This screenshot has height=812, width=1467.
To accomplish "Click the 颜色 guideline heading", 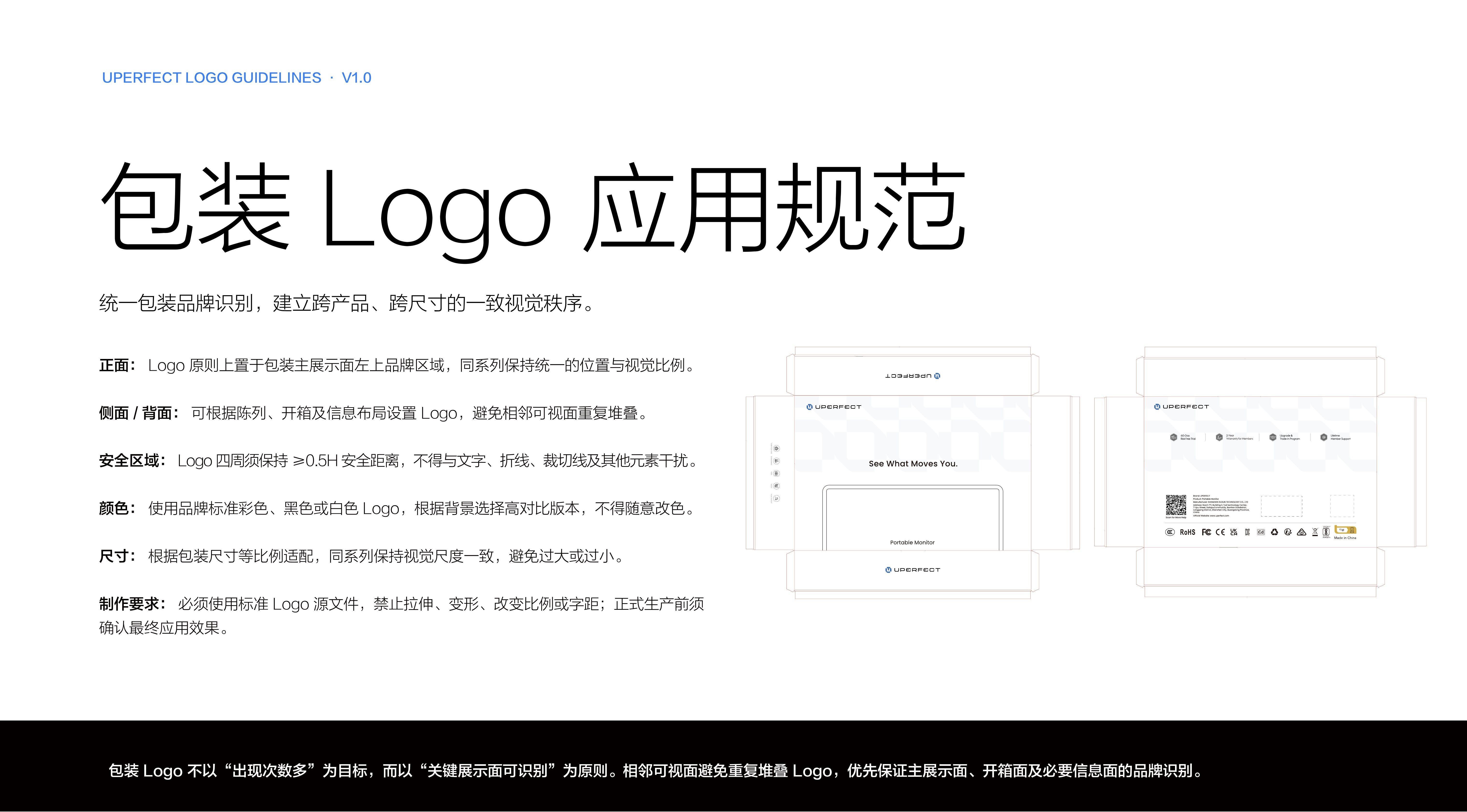I will [117, 508].
